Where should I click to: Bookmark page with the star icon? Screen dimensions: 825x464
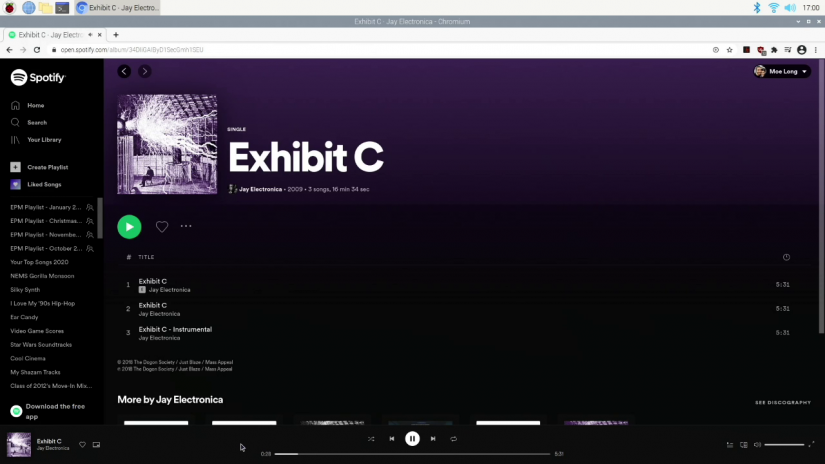(x=729, y=50)
